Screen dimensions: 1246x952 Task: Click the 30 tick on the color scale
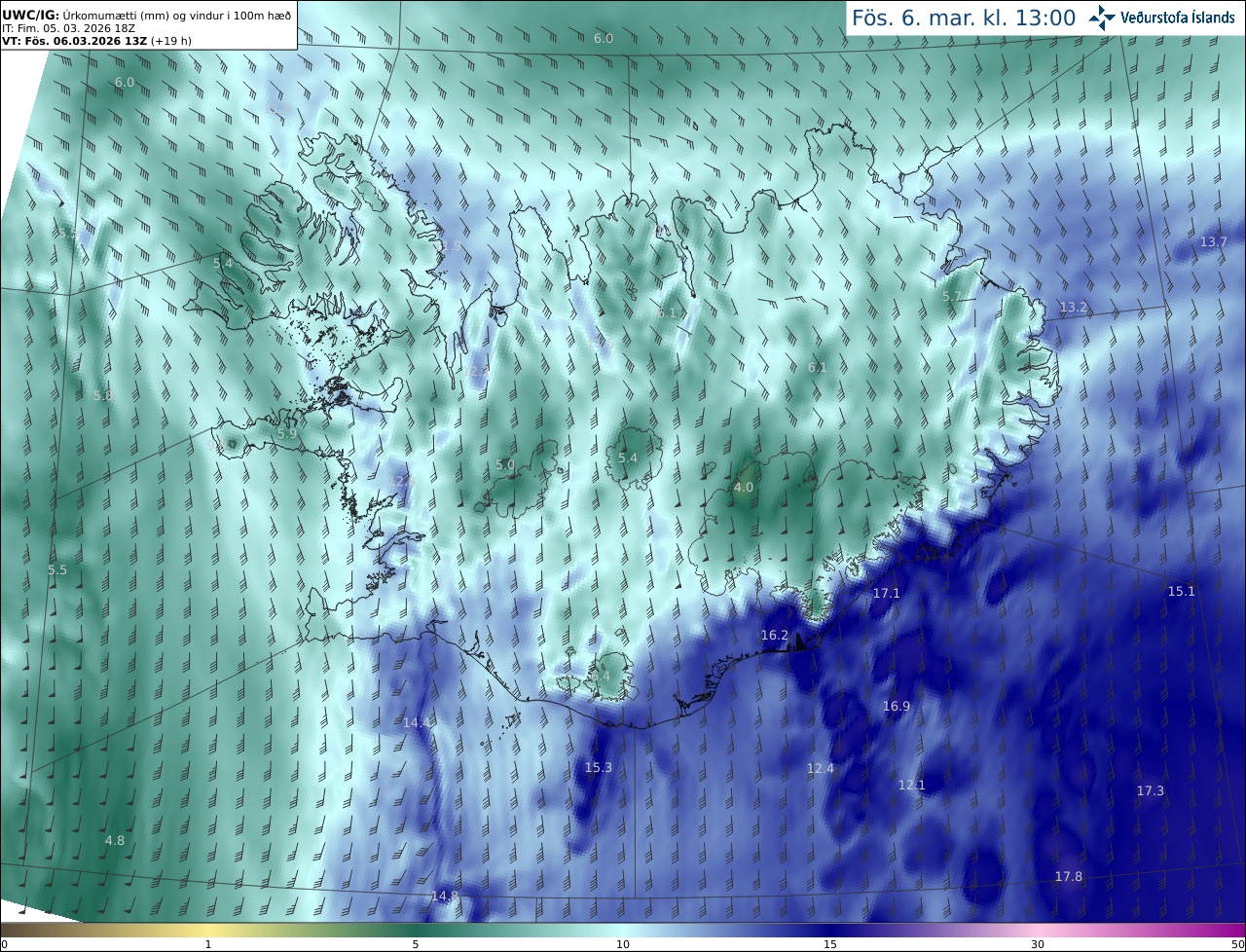pos(1038,944)
